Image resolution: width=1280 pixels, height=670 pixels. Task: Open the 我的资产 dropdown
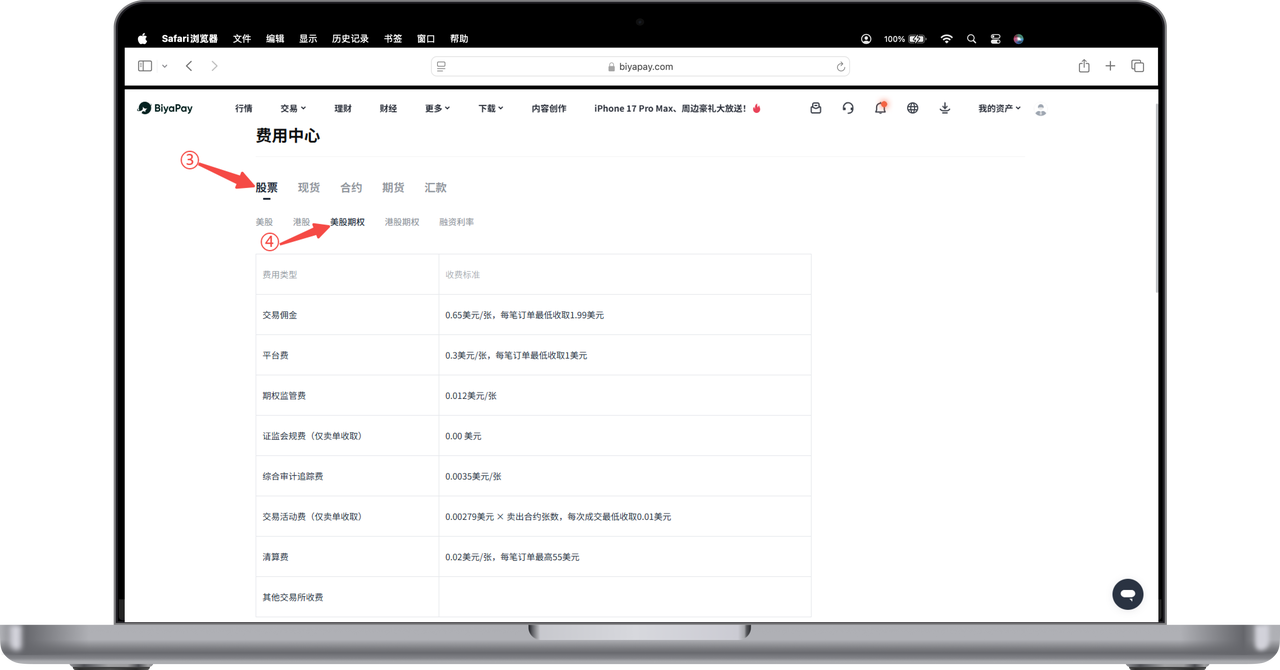[x=999, y=108]
